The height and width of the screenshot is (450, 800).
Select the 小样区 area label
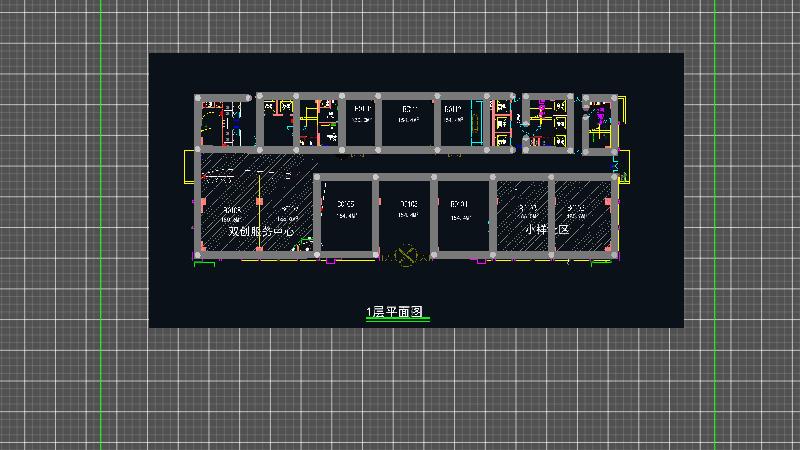[547, 229]
